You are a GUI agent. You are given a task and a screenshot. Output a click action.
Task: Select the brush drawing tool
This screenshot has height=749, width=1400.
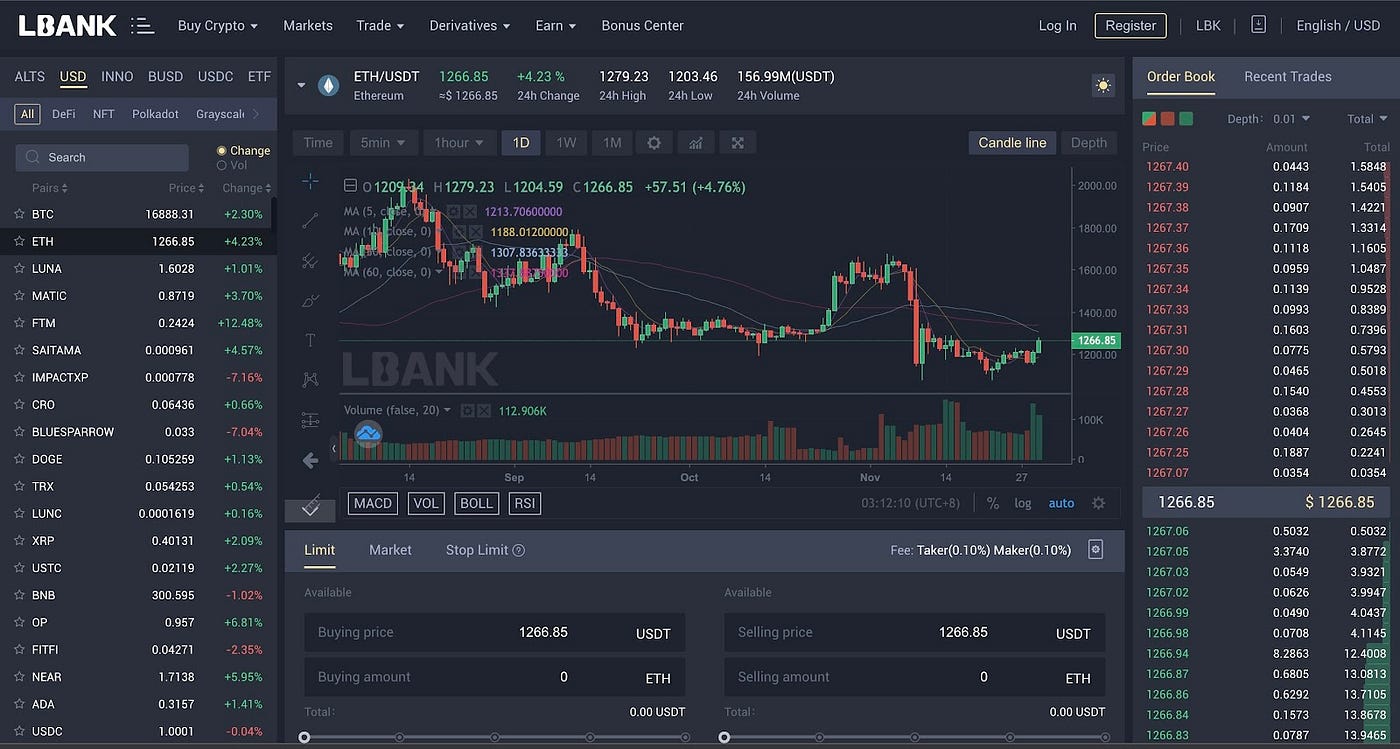click(x=310, y=300)
